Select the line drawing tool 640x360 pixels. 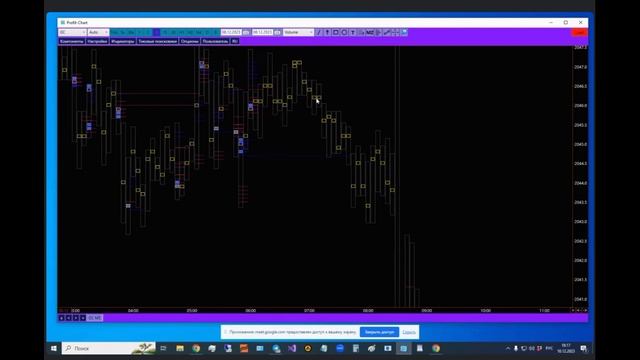[x=319, y=32]
